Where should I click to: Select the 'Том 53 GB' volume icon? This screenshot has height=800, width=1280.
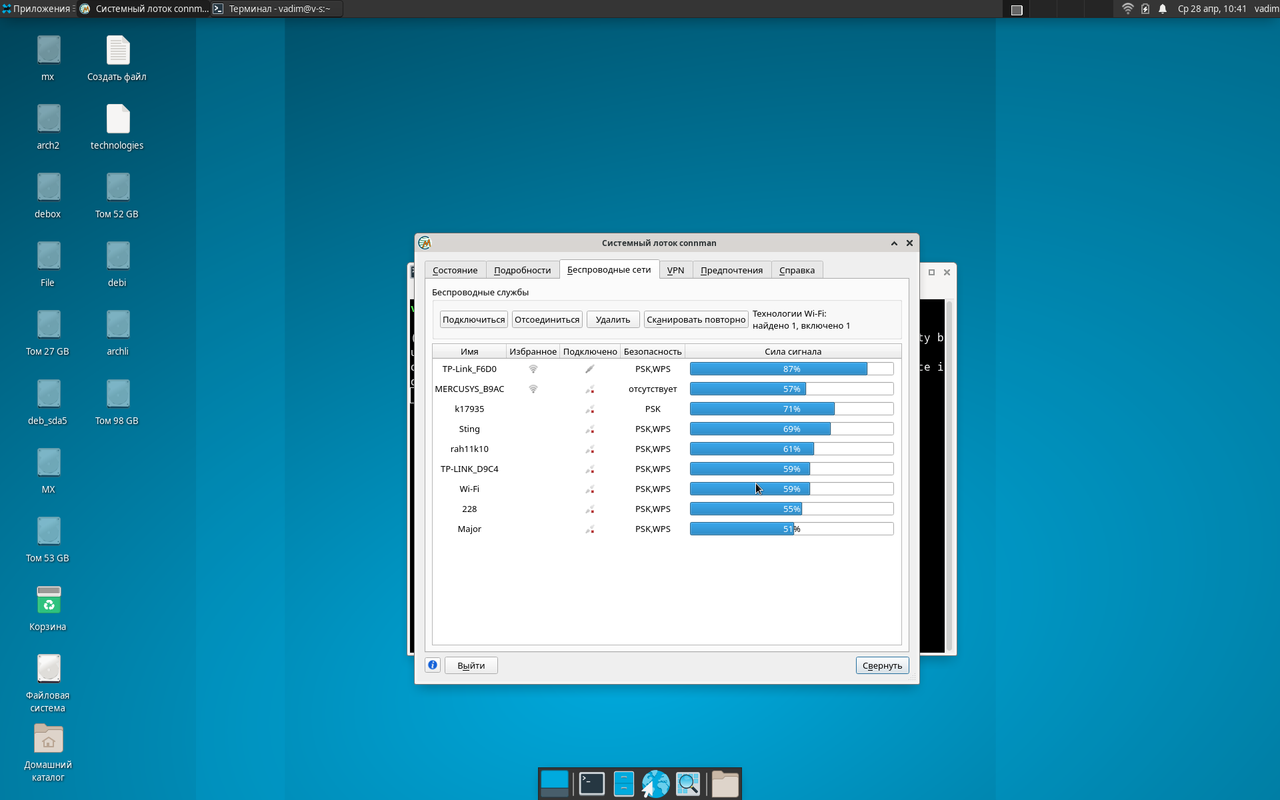(48, 532)
